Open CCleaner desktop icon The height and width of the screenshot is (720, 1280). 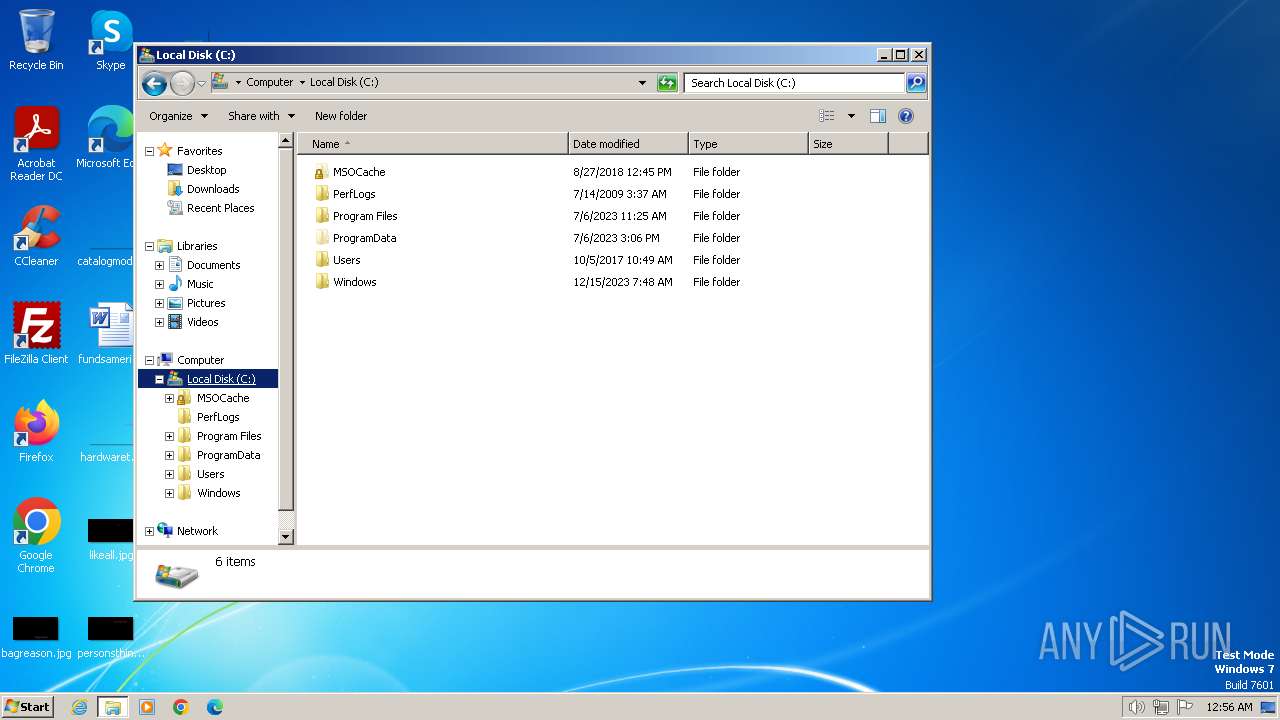pos(36,236)
